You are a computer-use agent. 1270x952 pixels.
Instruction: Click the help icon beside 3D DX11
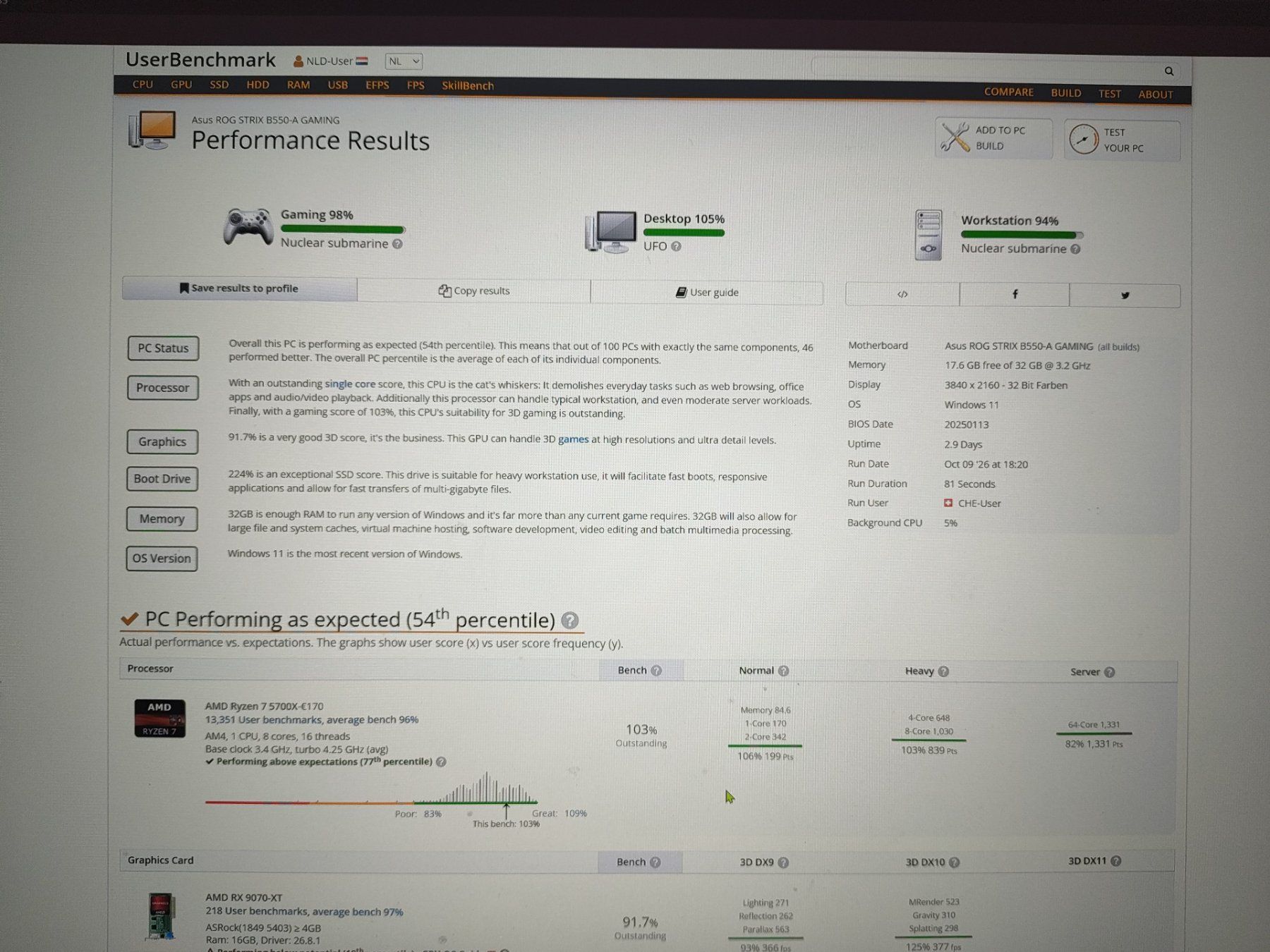1115,861
